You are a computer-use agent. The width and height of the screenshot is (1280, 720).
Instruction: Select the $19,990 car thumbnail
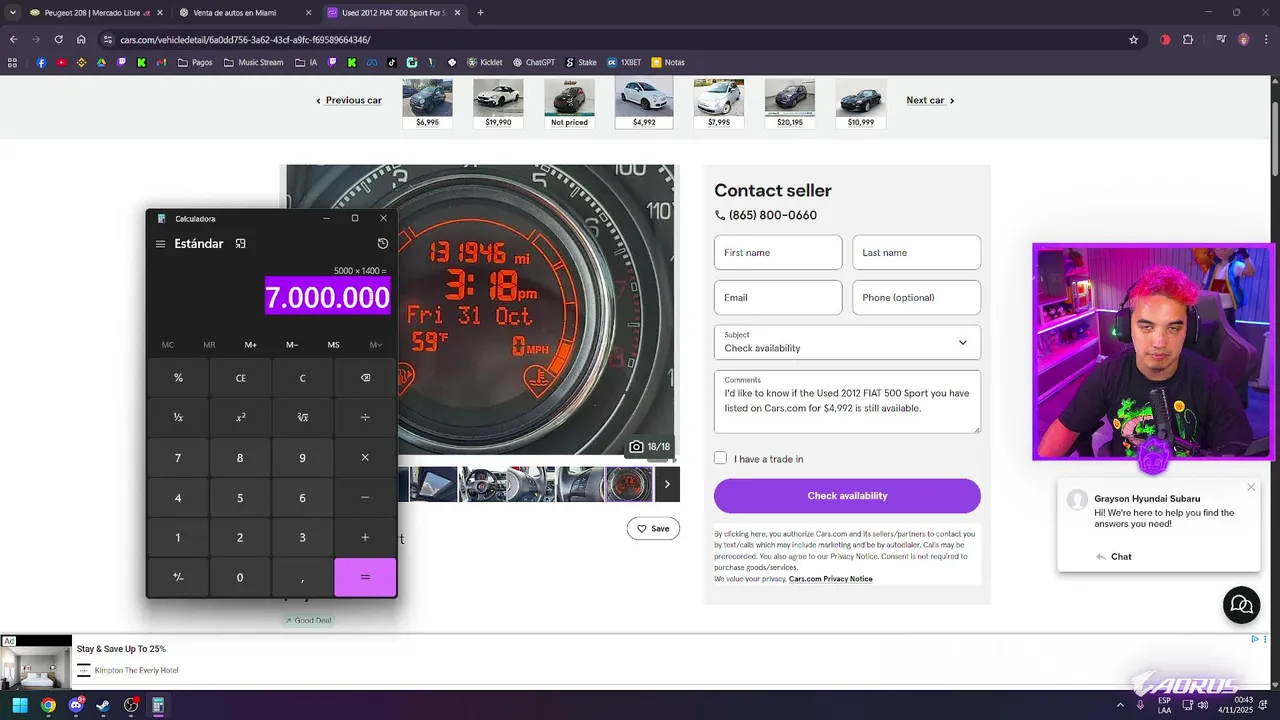(x=498, y=103)
